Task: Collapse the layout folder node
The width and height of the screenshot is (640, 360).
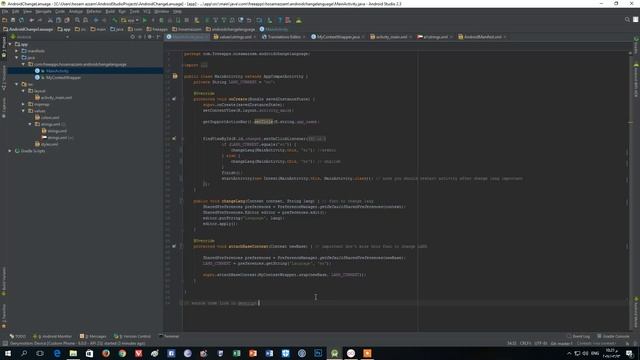Action: pyautogui.click(x=23, y=91)
